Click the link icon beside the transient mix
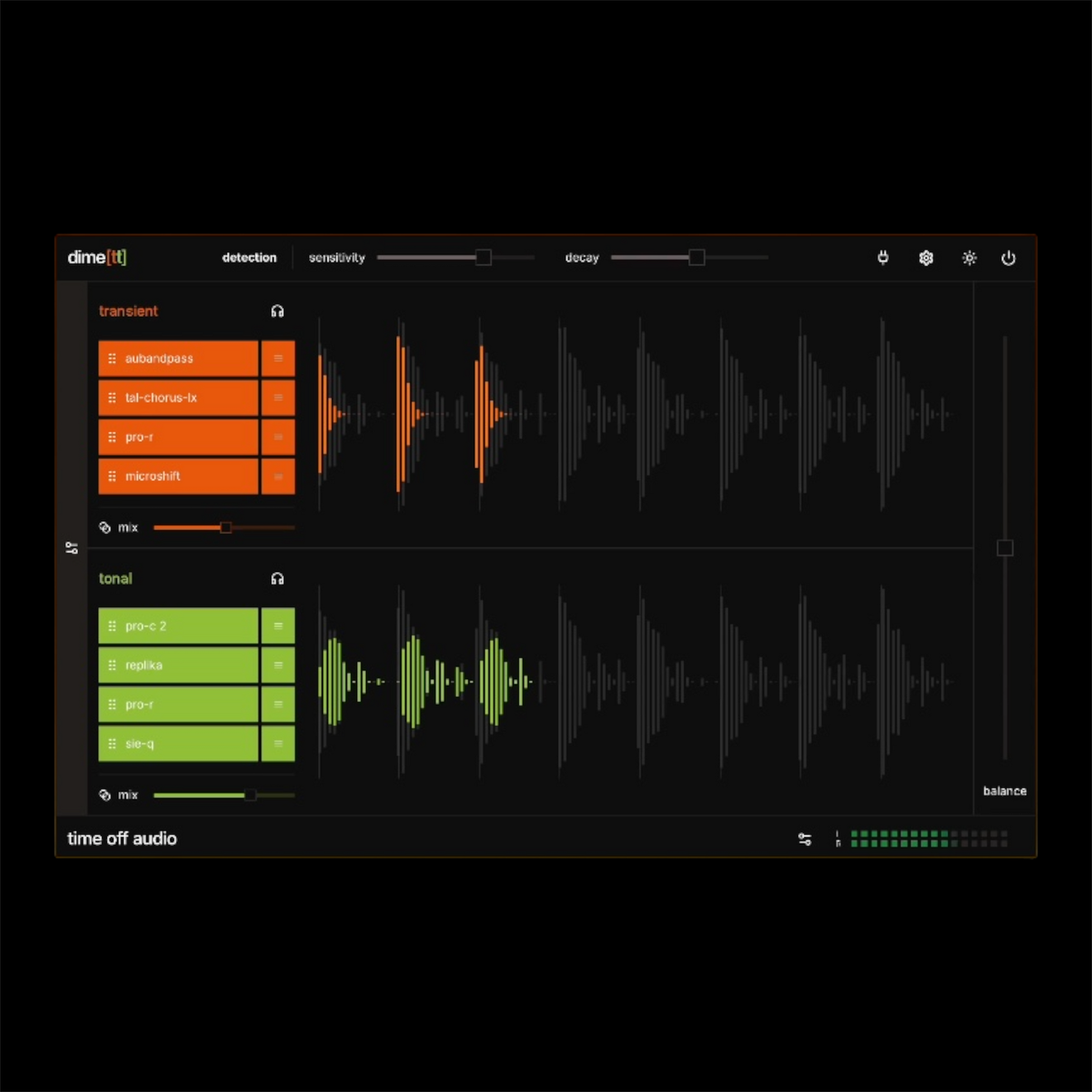Screen dimensions: 1092x1092 tap(104, 527)
